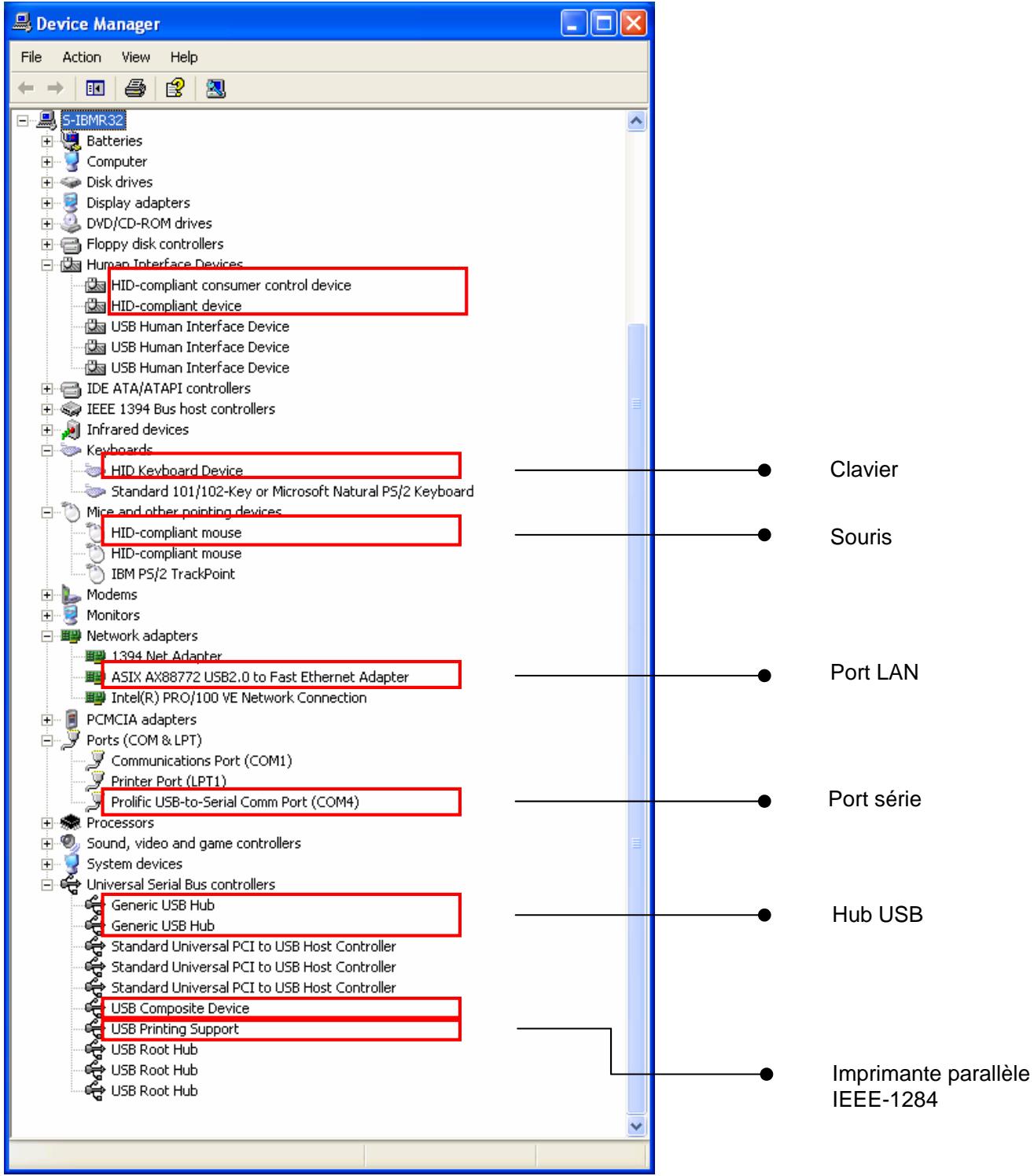
Task: Click the IBM PS/2 TrackPoint mouse icon
Action: (x=95, y=573)
